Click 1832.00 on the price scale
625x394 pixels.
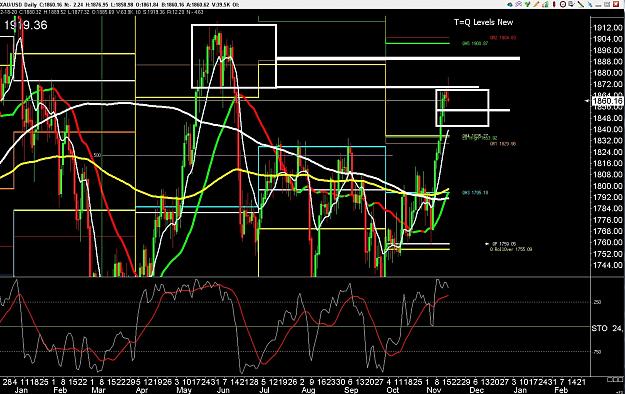(608, 140)
